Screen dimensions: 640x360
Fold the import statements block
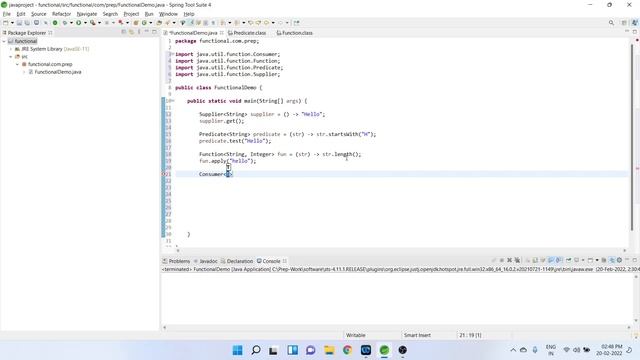[x=172, y=54]
